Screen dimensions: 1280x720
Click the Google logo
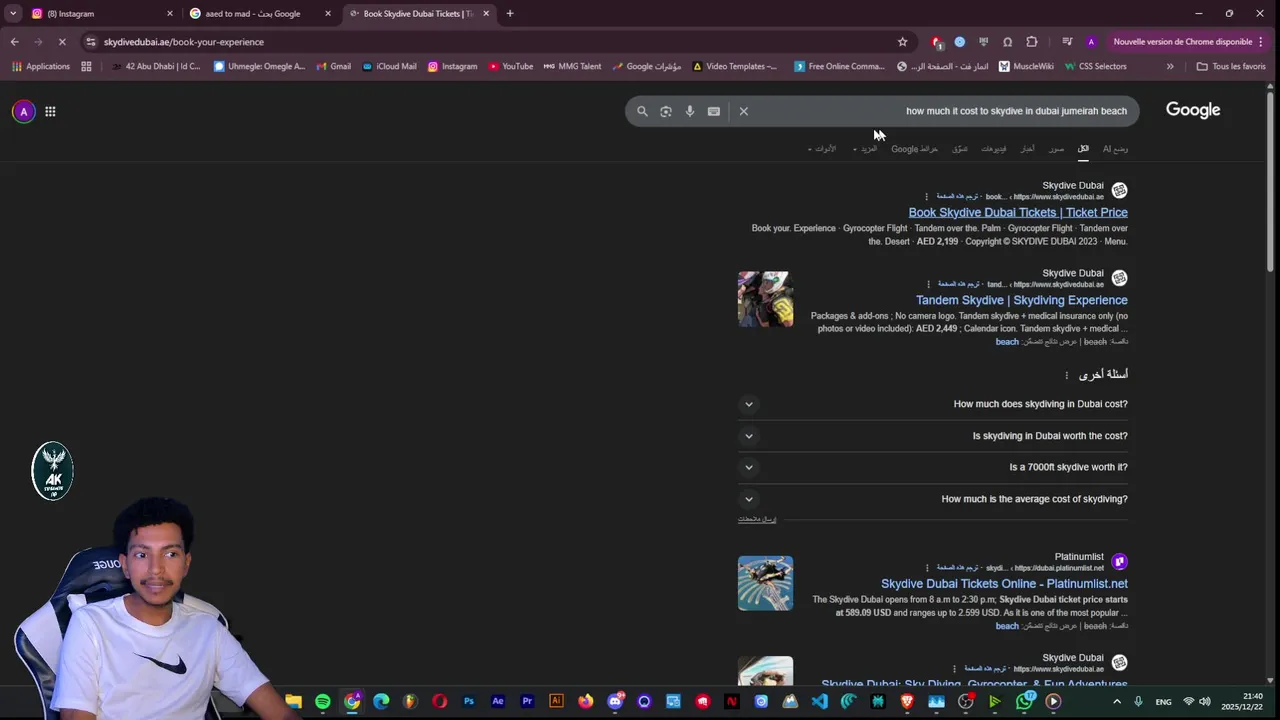(x=1193, y=110)
